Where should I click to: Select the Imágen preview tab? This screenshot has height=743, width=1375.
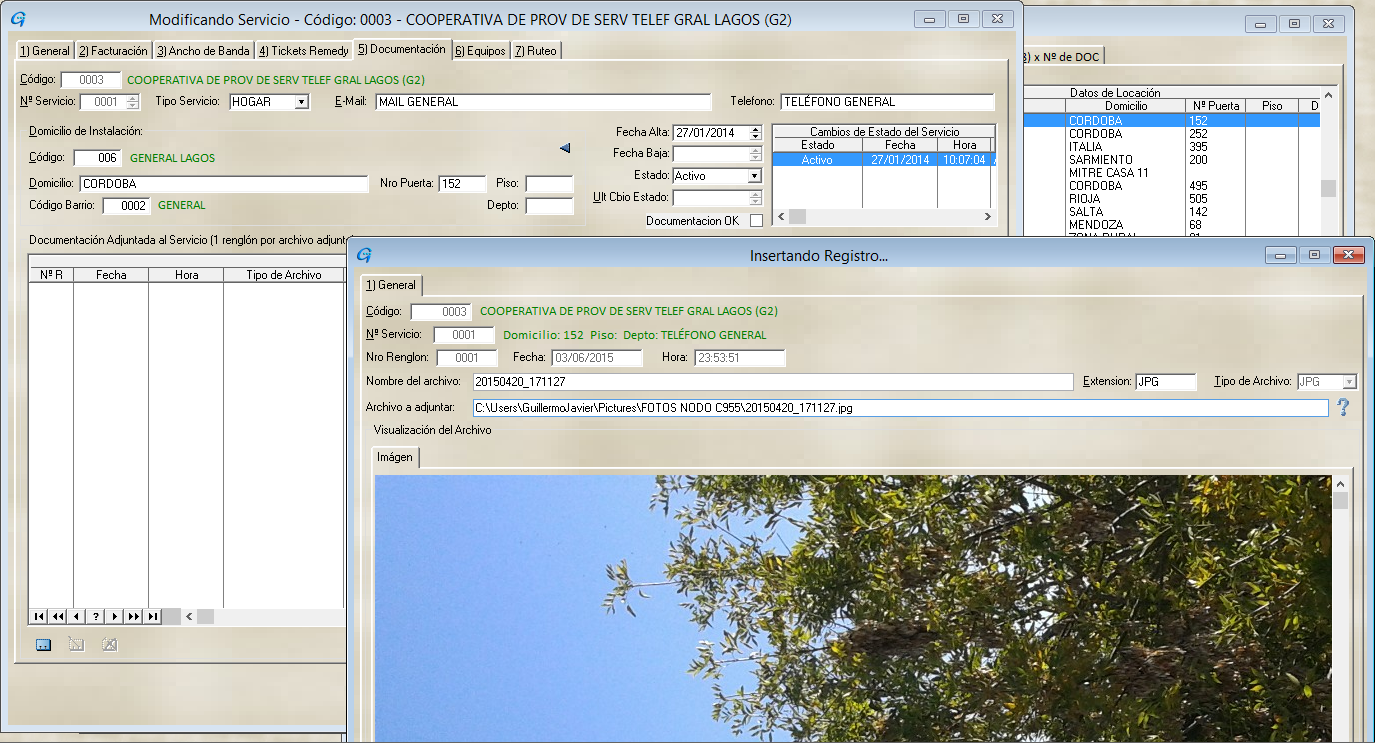click(395, 457)
